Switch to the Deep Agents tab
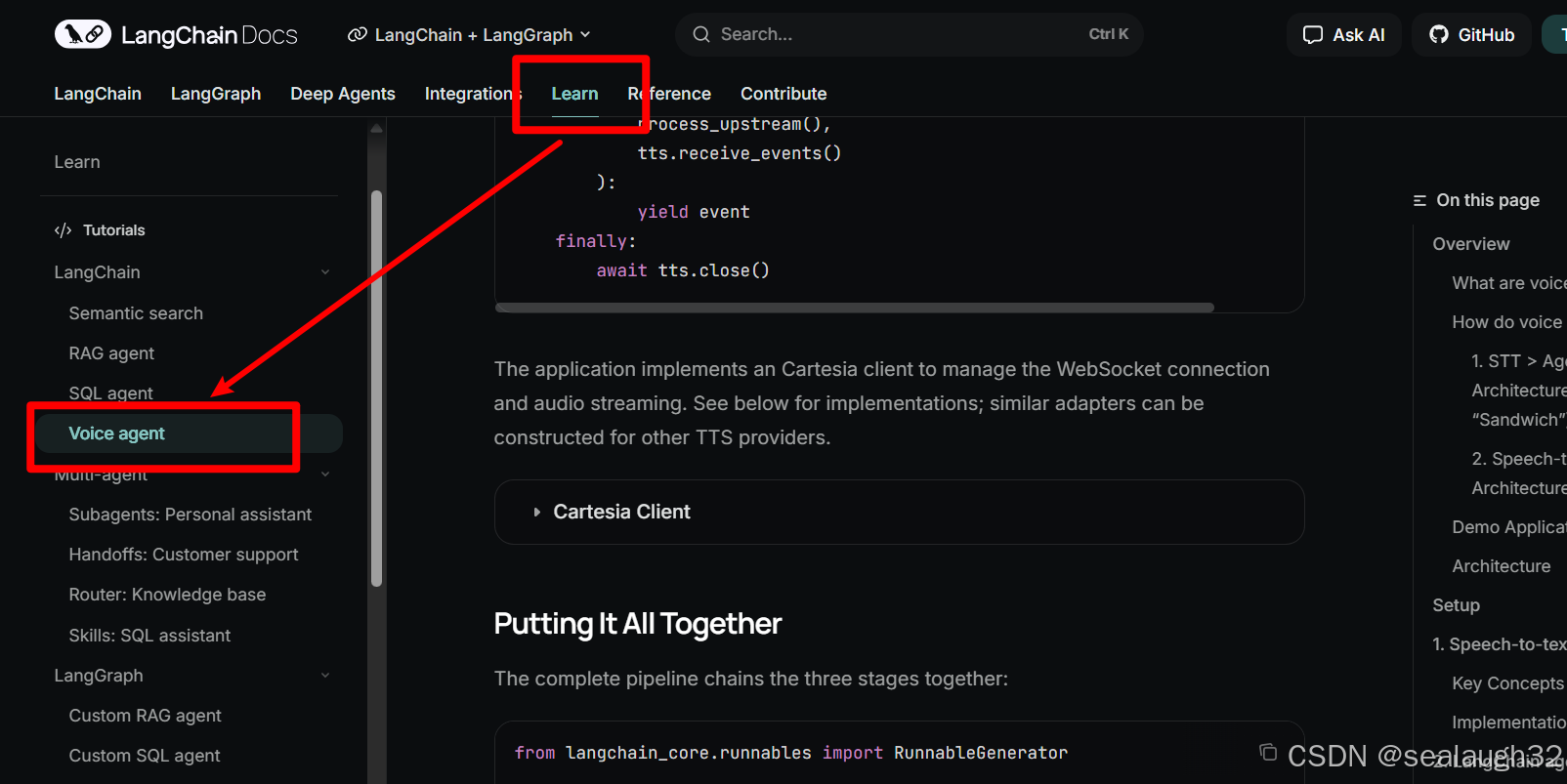Viewport: 1567px width, 784px height. [x=343, y=94]
